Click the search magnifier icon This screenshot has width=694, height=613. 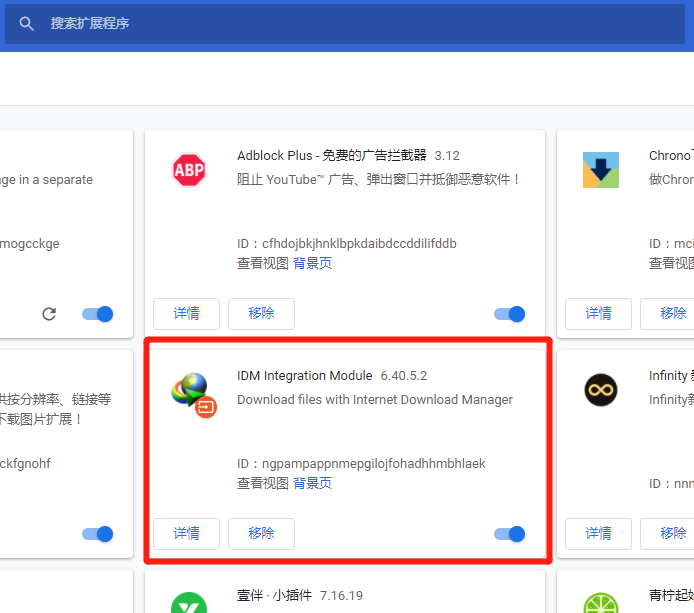(27, 23)
